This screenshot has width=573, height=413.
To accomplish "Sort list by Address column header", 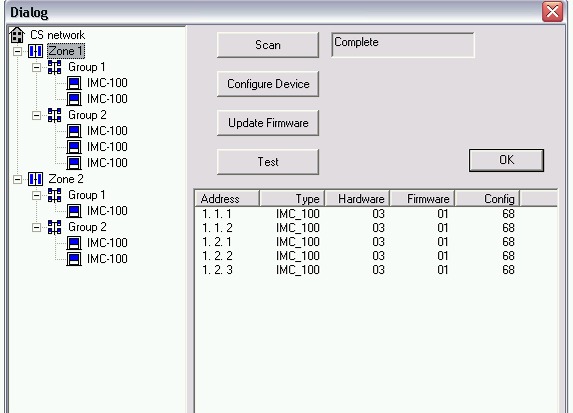I will coord(227,198).
